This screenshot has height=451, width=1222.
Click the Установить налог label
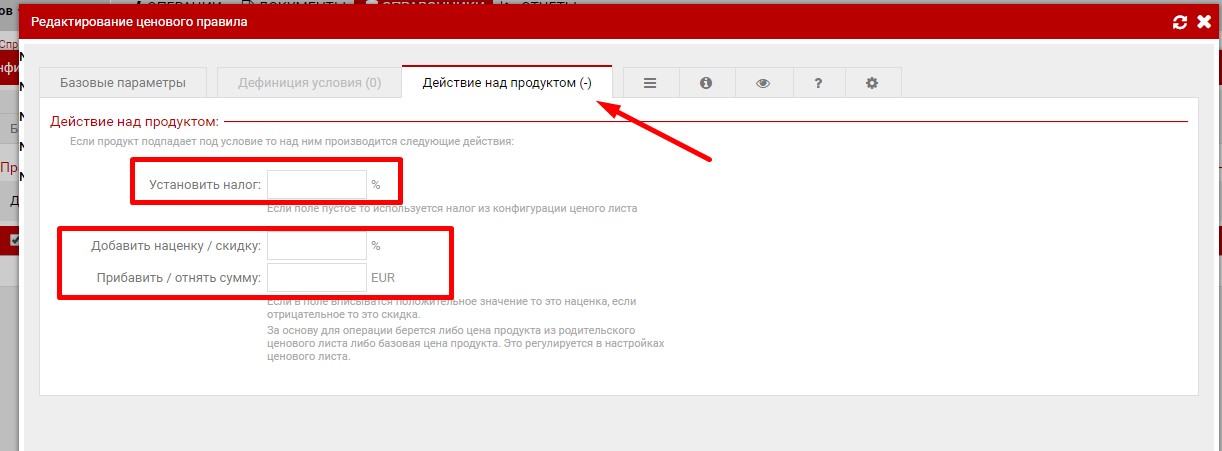pos(205,185)
